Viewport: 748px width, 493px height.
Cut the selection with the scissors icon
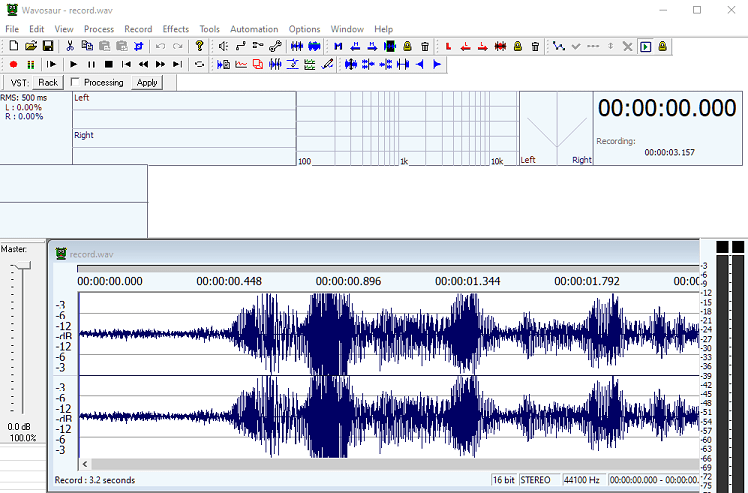70,46
